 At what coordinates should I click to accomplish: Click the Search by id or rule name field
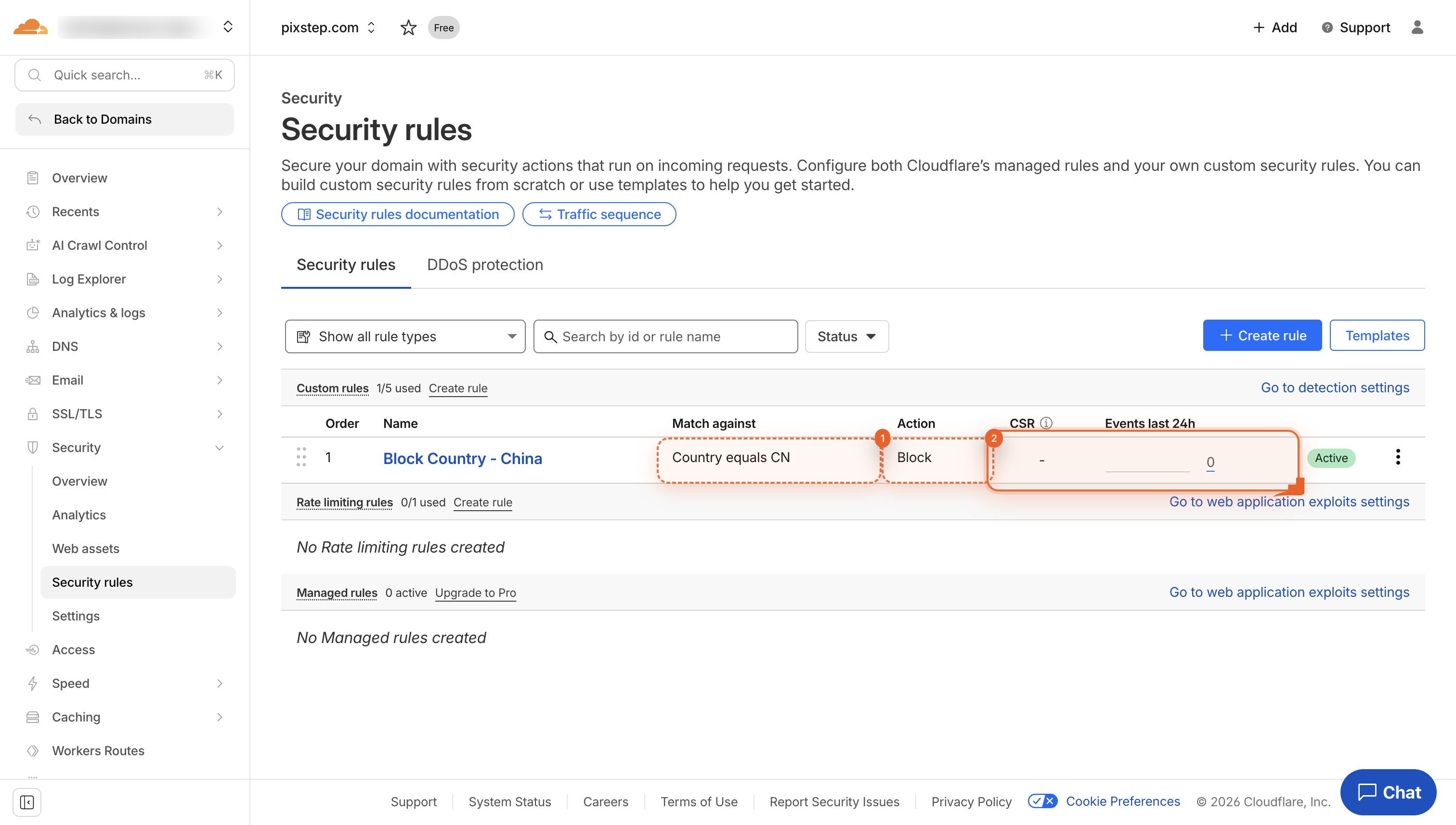665,336
